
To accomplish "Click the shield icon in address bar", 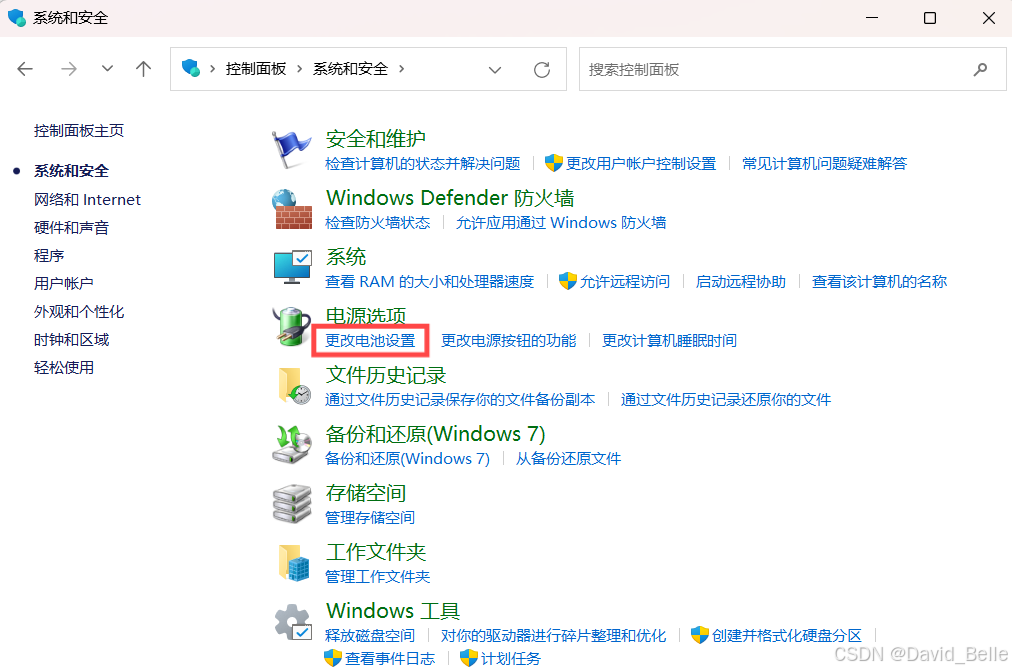I will pos(190,68).
